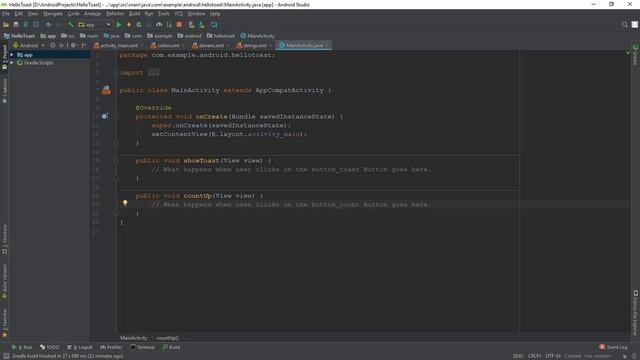This screenshot has height=360, width=640.
Task: Click Apply Changes lightning icon
Action: 129,25
